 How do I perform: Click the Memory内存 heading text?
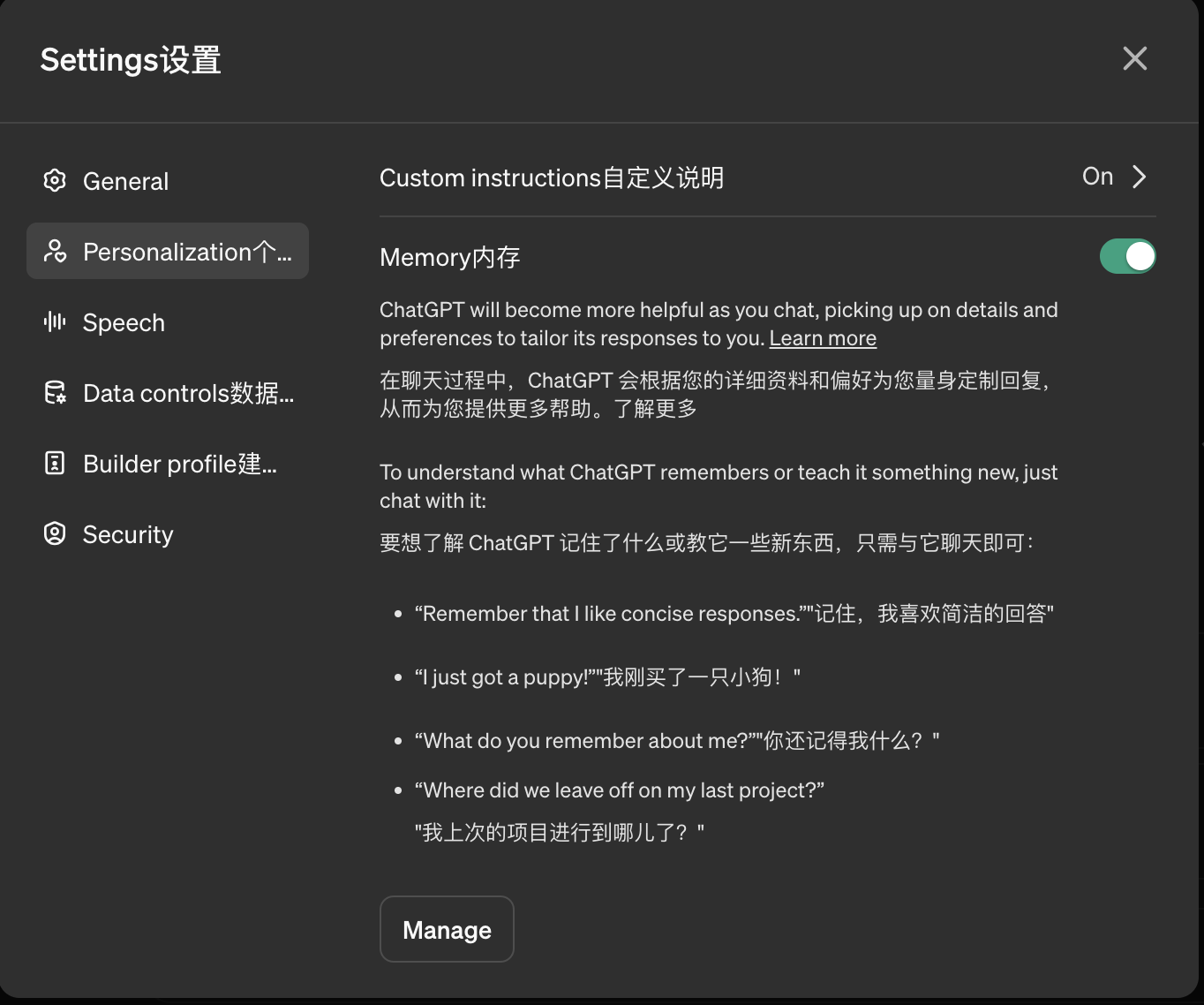tap(450, 257)
